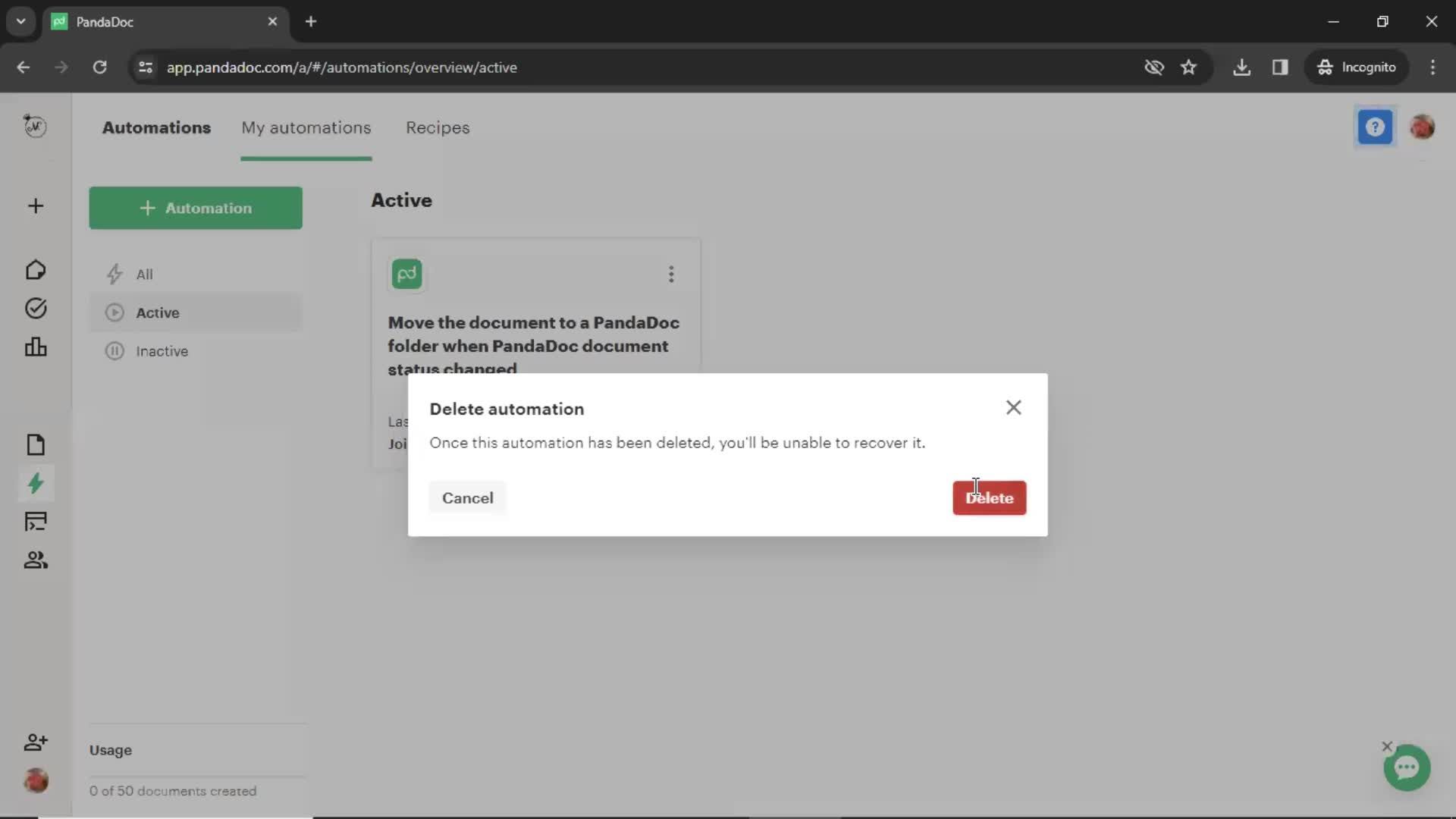Switch to the Automations tab
Viewport: 1456px width, 819px height.
pyautogui.click(x=156, y=127)
